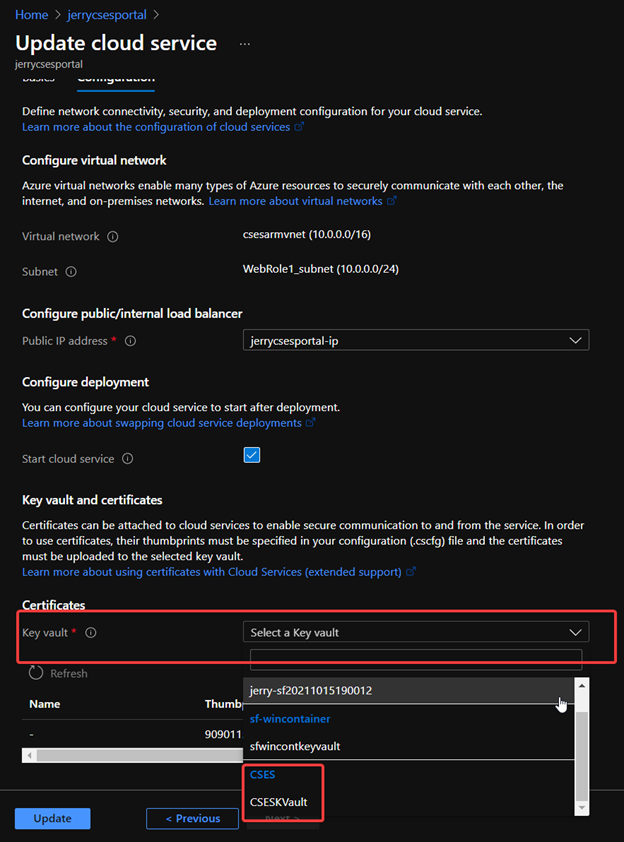
Task: Click the CSES group header in list
Action: coord(263,774)
